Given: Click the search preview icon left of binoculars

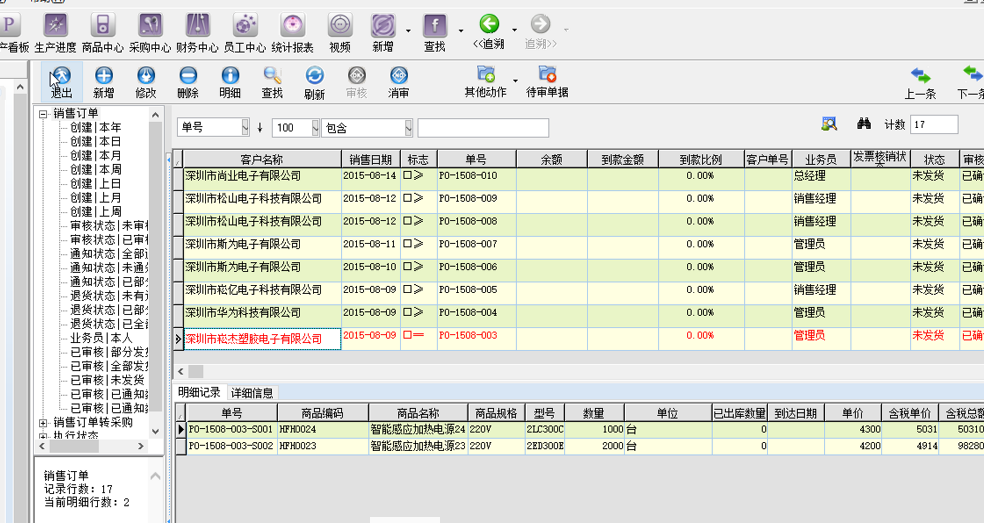Looking at the screenshot, I should (829, 124).
